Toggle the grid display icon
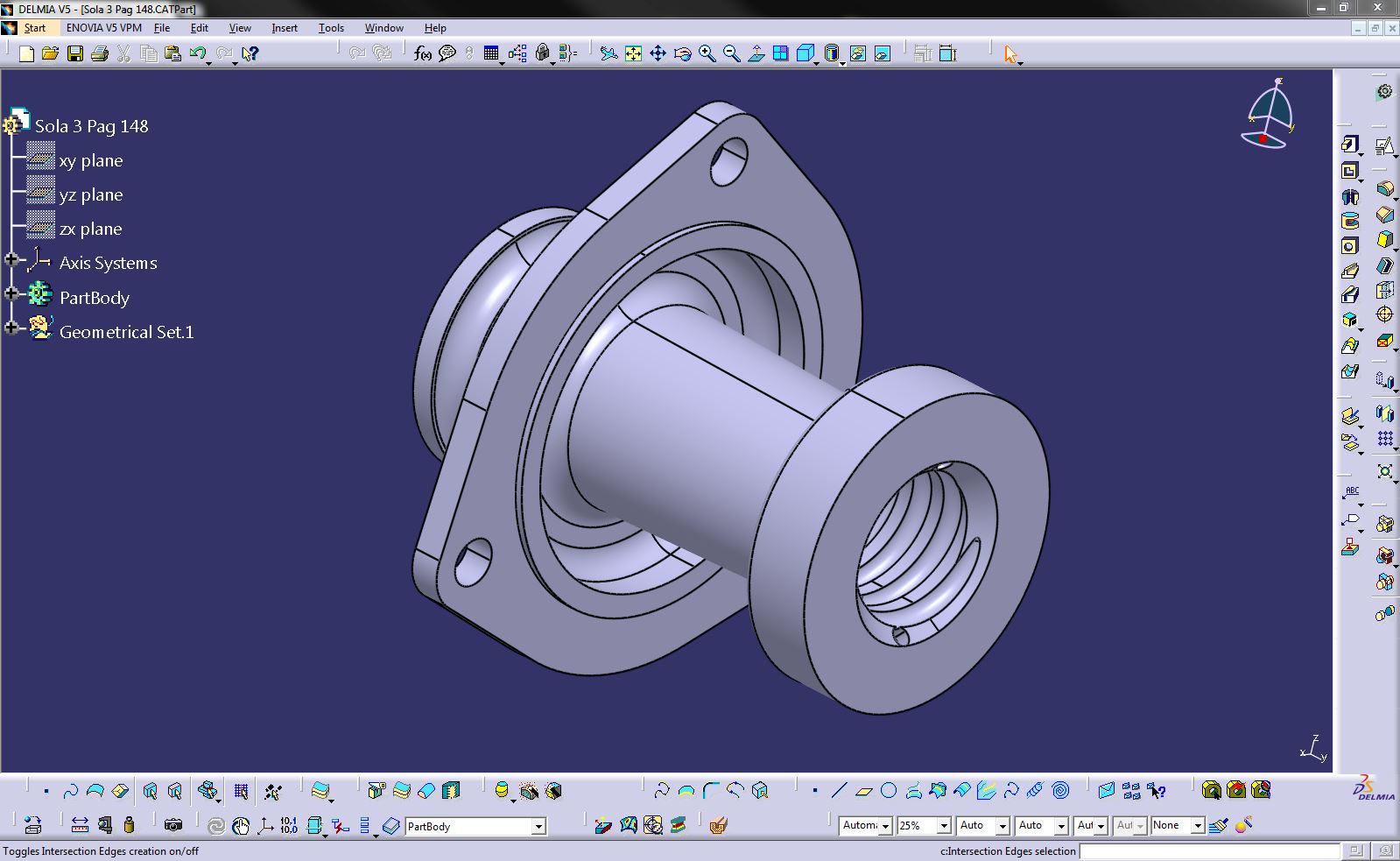 pos(241,792)
